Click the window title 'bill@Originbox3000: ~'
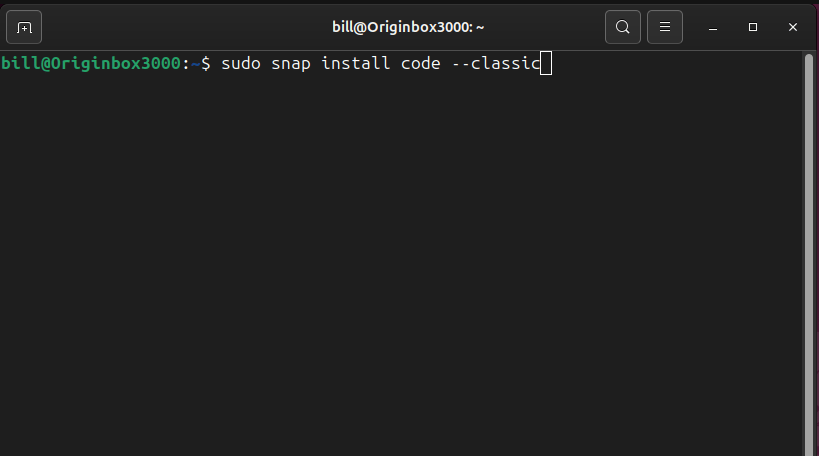 click(x=409, y=27)
